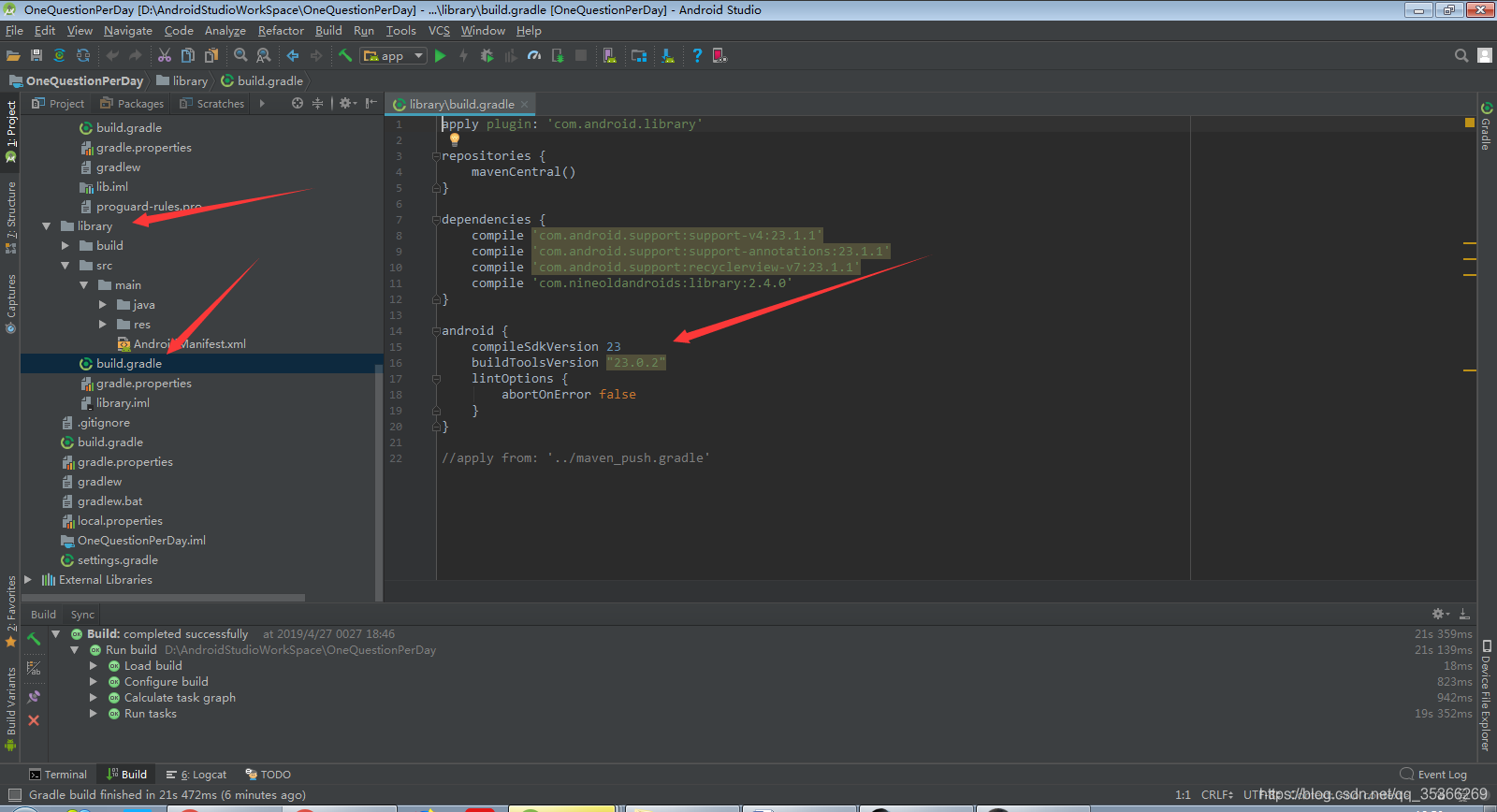This screenshot has height=812, width=1497.
Task: Open the AVD Manager icon
Action: [x=610, y=56]
